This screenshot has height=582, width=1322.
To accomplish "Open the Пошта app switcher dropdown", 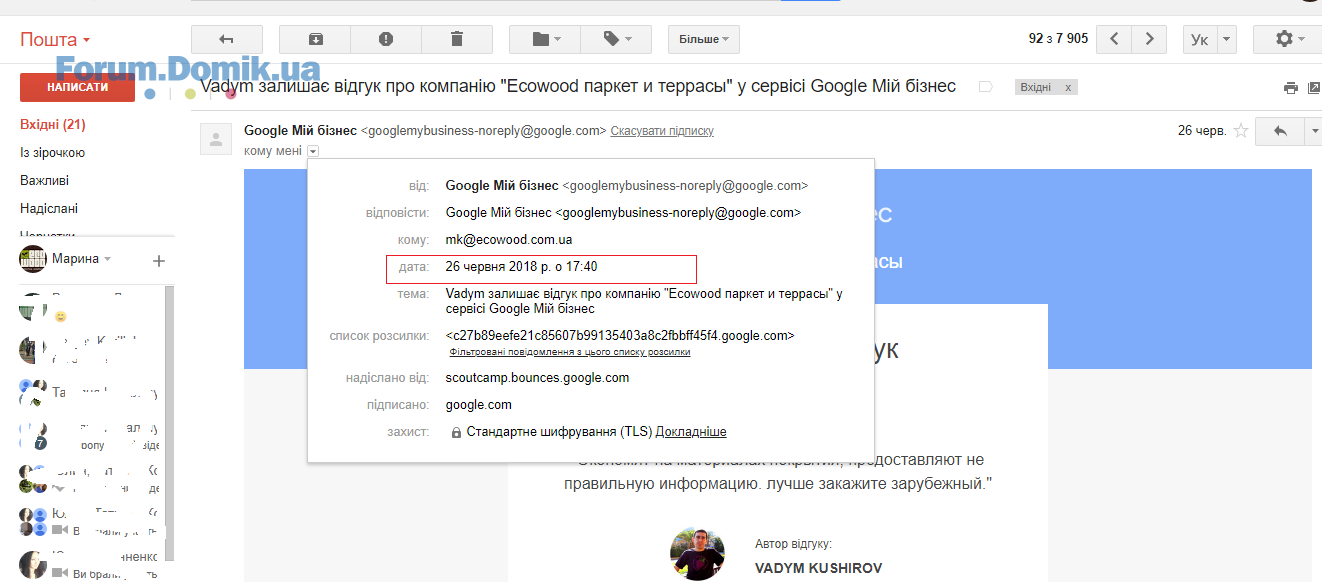I will pyautogui.click(x=55, y=40).
